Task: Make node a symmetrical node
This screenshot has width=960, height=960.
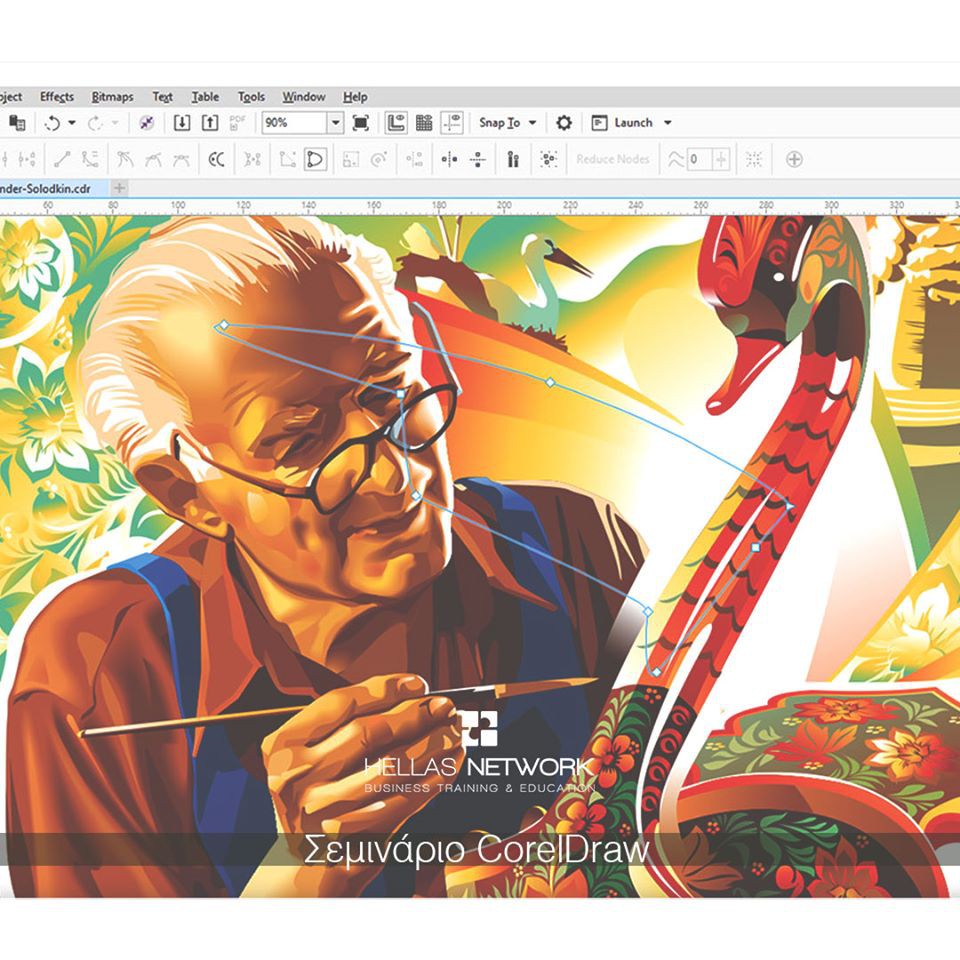Action: click(181, 160)
